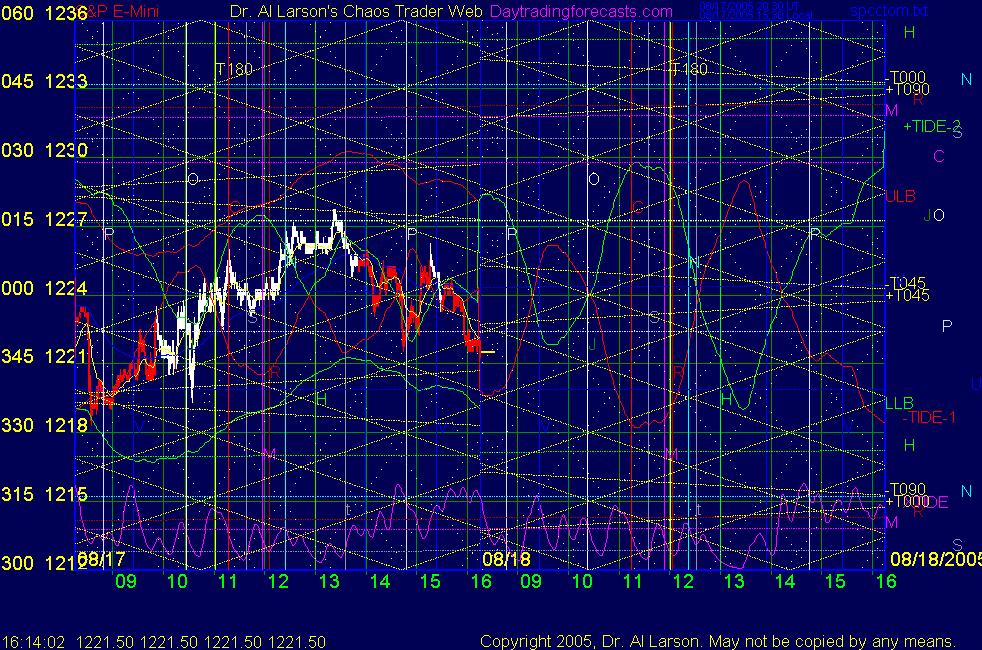Click the "-T090" line label
The width and height of the screenshot is (982, 650).
pos(906,489)
